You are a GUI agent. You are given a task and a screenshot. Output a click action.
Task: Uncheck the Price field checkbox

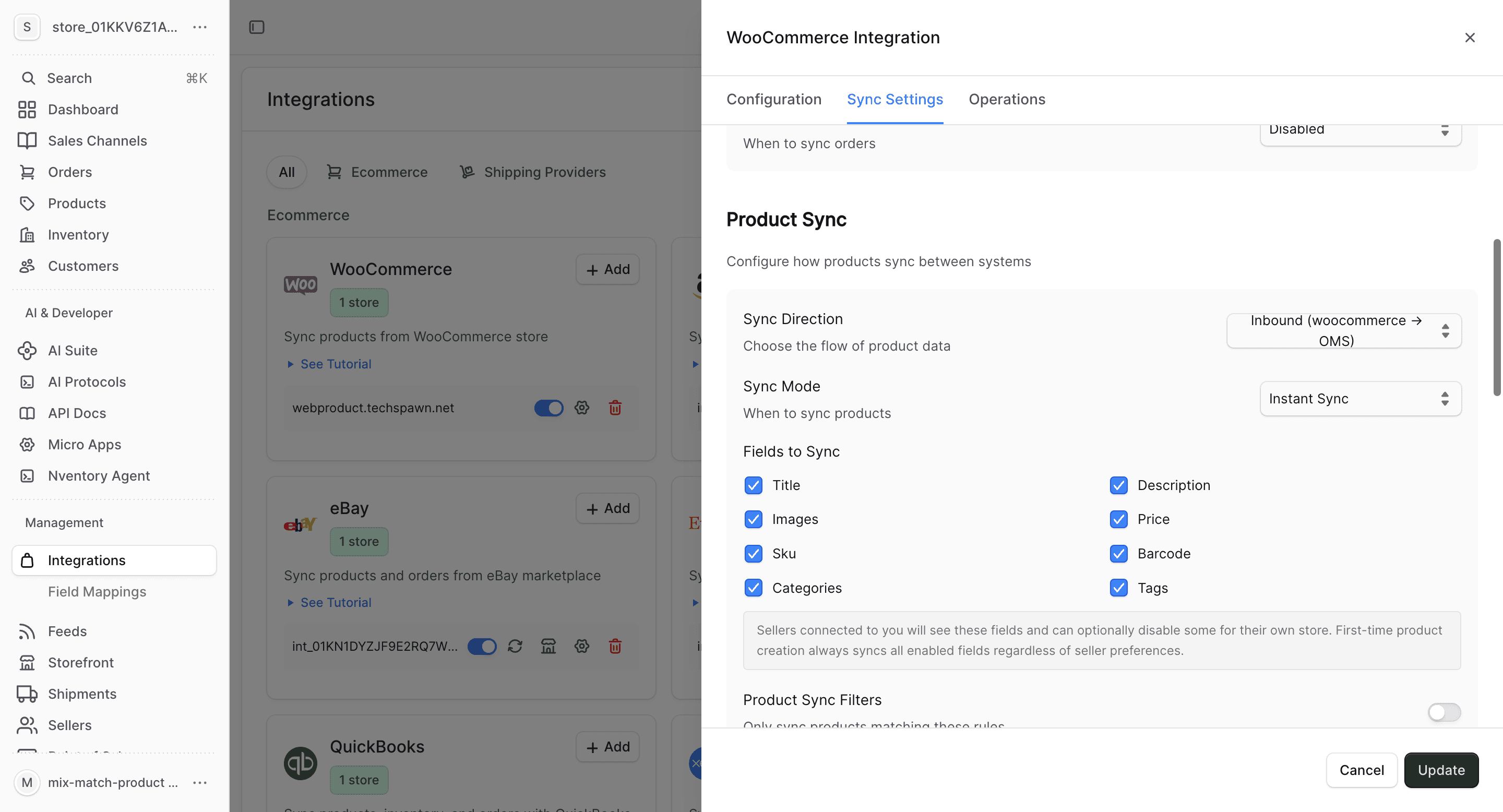1118,519
